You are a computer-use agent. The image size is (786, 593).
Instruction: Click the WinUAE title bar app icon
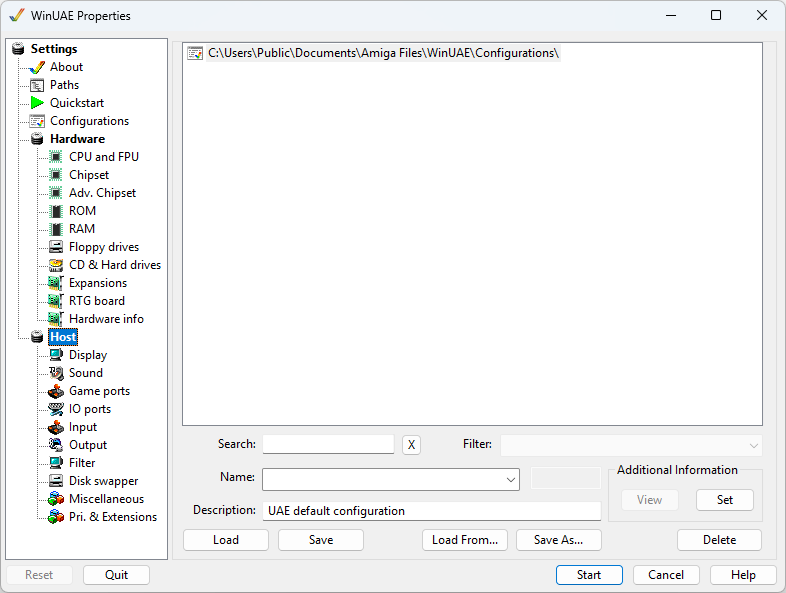click(17, 16)
